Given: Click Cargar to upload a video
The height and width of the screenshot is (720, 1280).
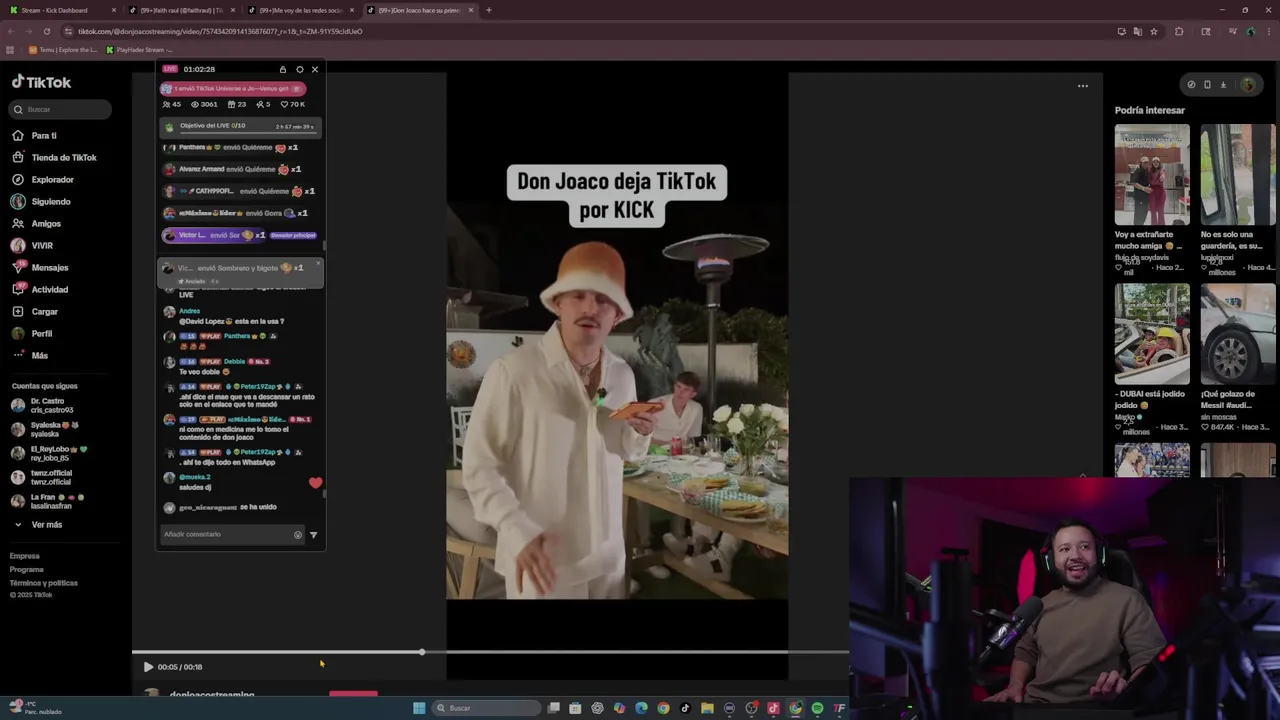Looking at the screenshot, I should coord(35,311).
